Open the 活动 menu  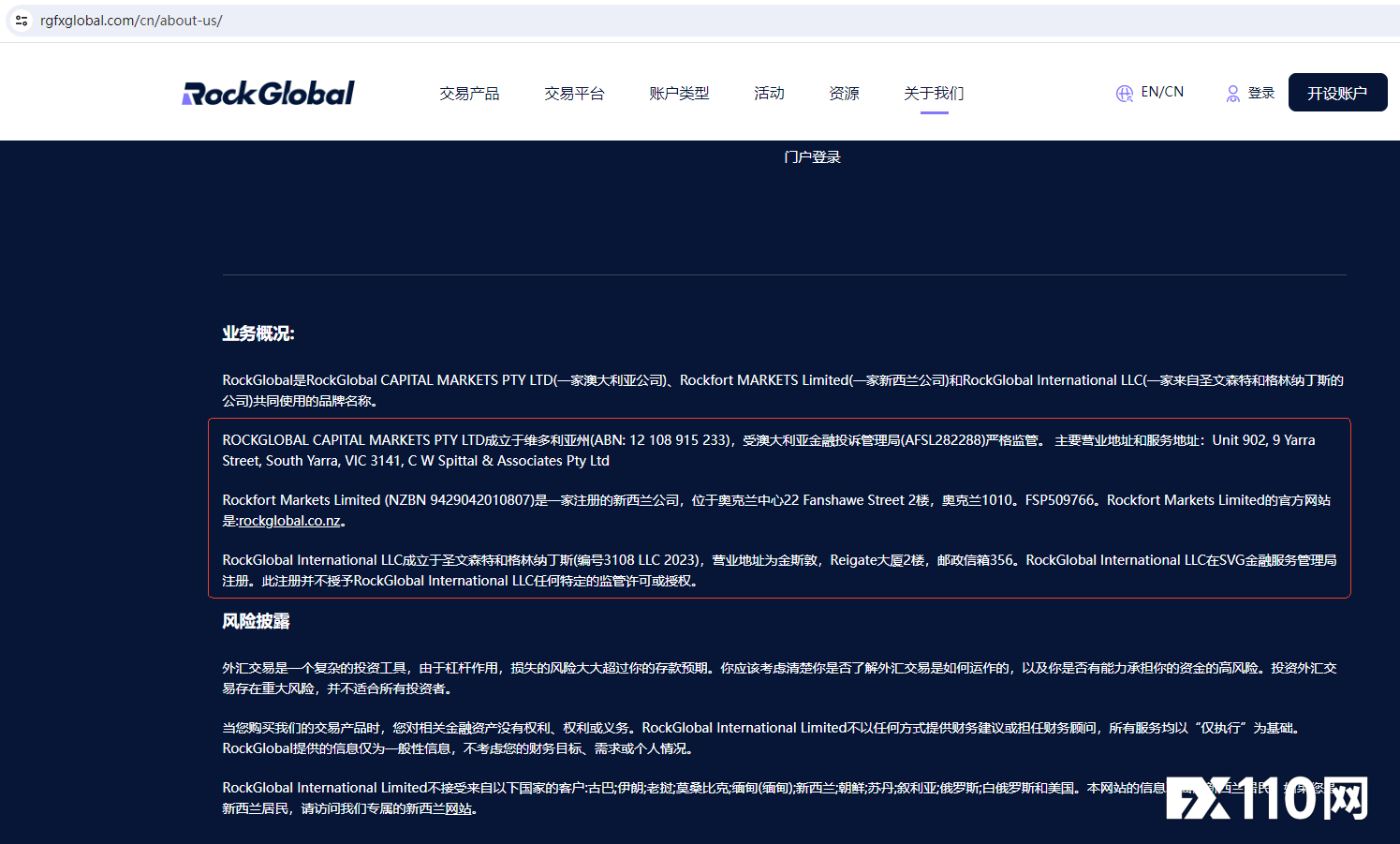click(769, 94)
